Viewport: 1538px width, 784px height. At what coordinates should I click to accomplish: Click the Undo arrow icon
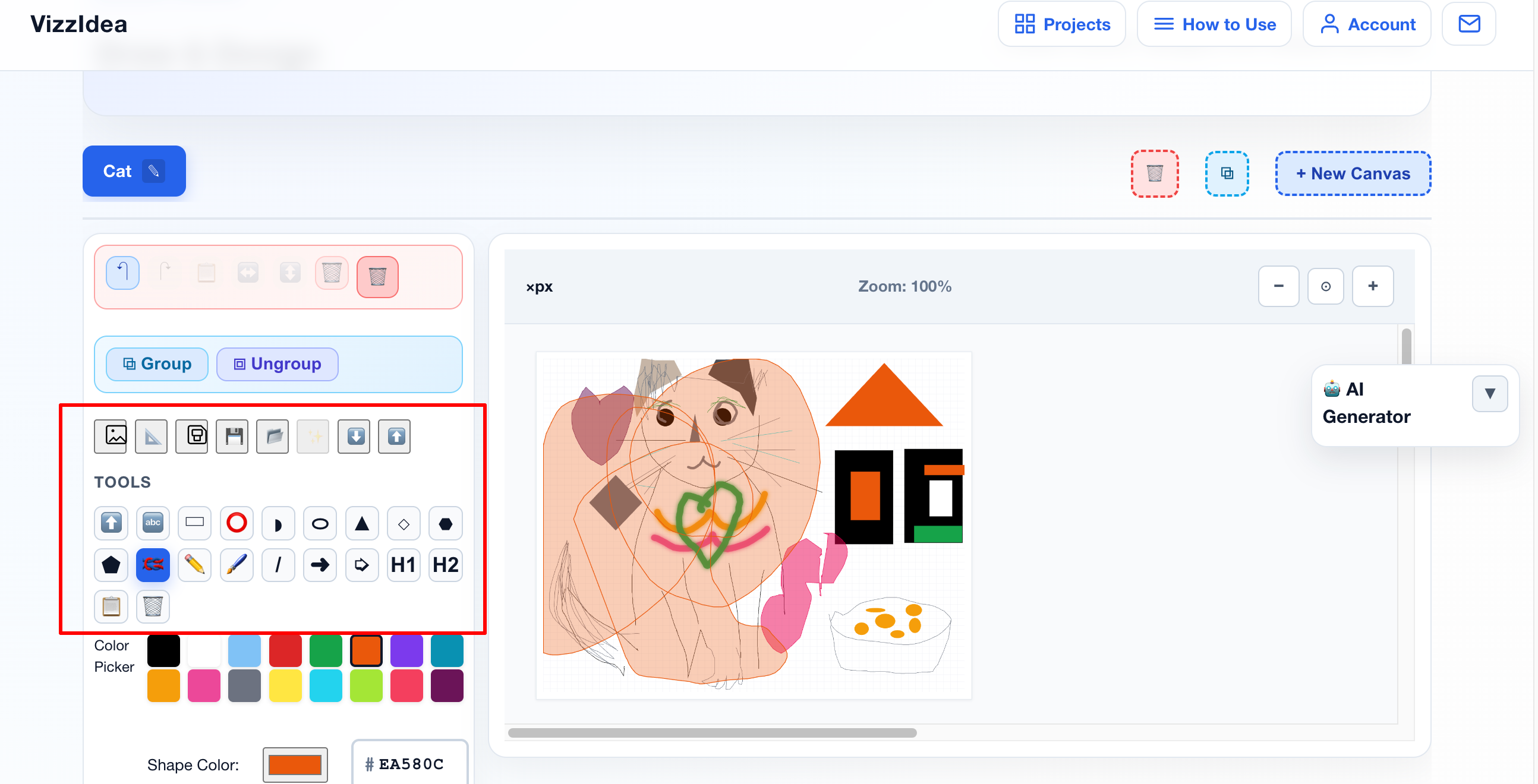pos(122,273)
